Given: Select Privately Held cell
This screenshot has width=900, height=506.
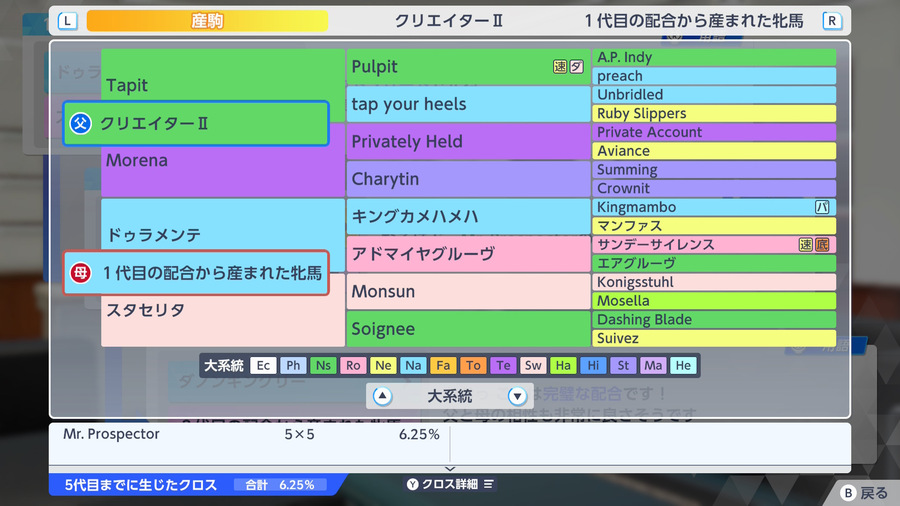Looking at the screenshot, I should pos(468,141).
